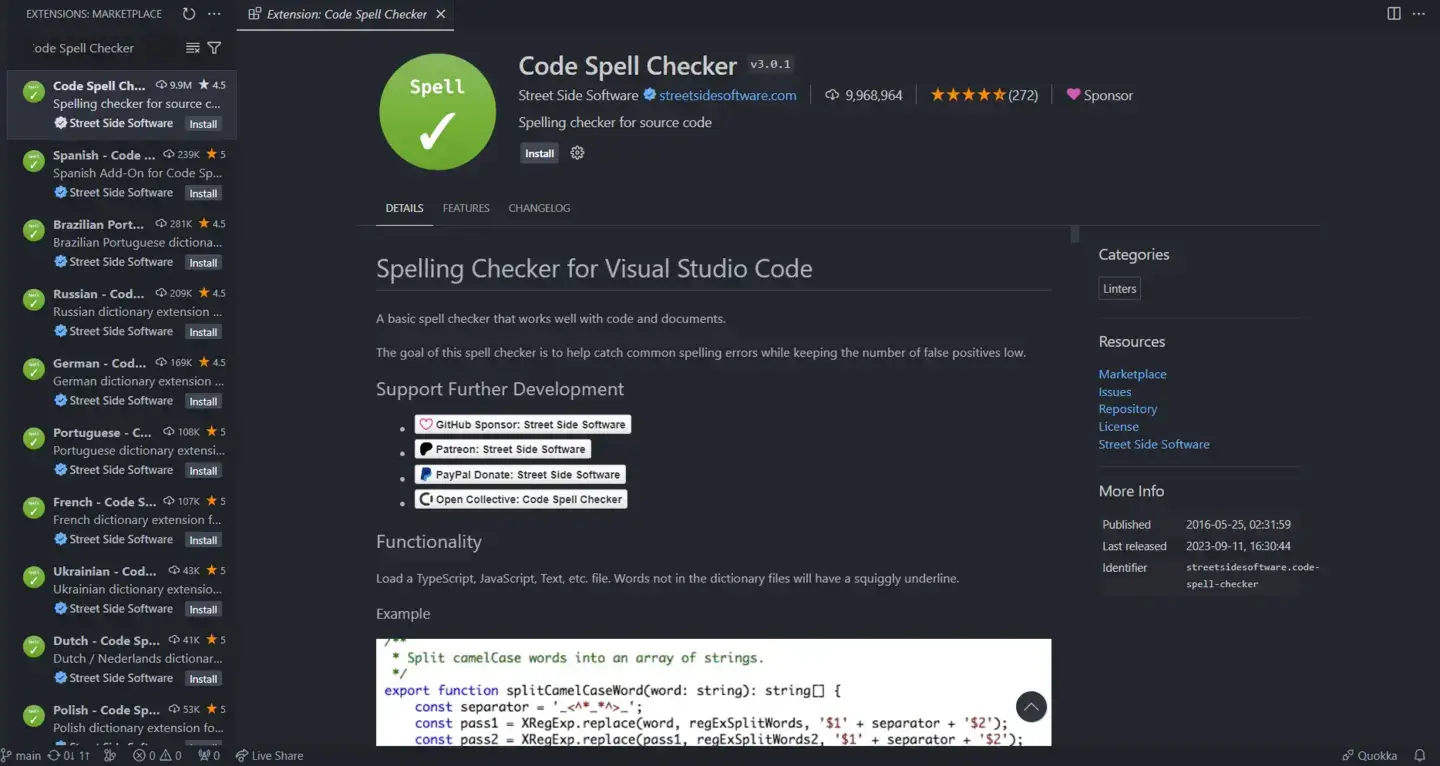Select the Brazilian Portuguese dictionary entry
The height and width of the screenshot is (766, 1440).
122,243
